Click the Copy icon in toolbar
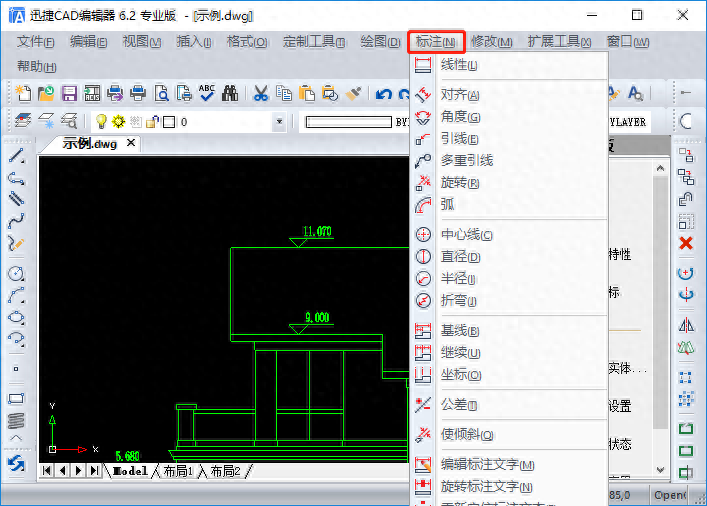This screenshot has width=707, height=506. (284, 93)
